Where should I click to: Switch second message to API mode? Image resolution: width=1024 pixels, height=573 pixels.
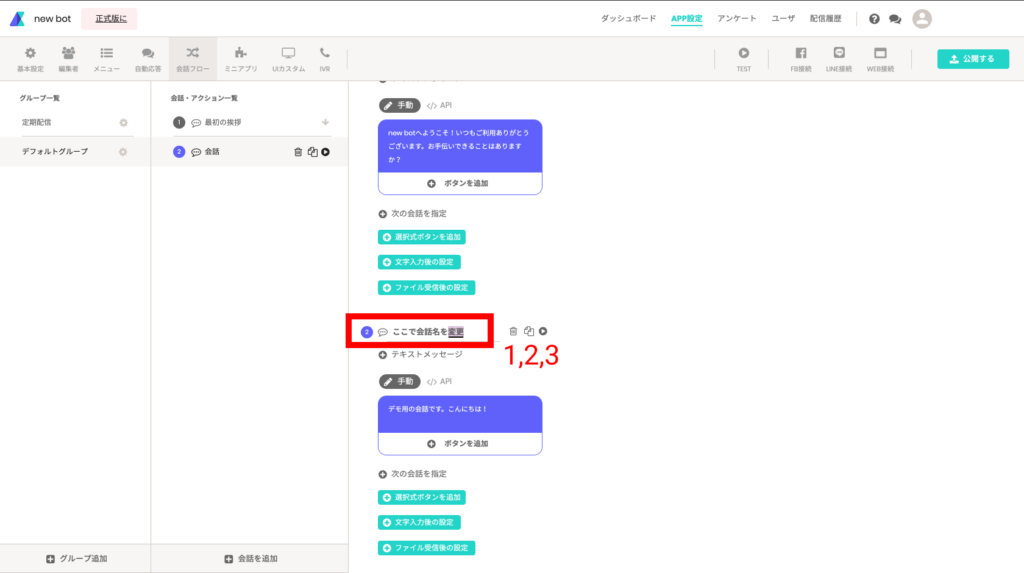(439, 382)
